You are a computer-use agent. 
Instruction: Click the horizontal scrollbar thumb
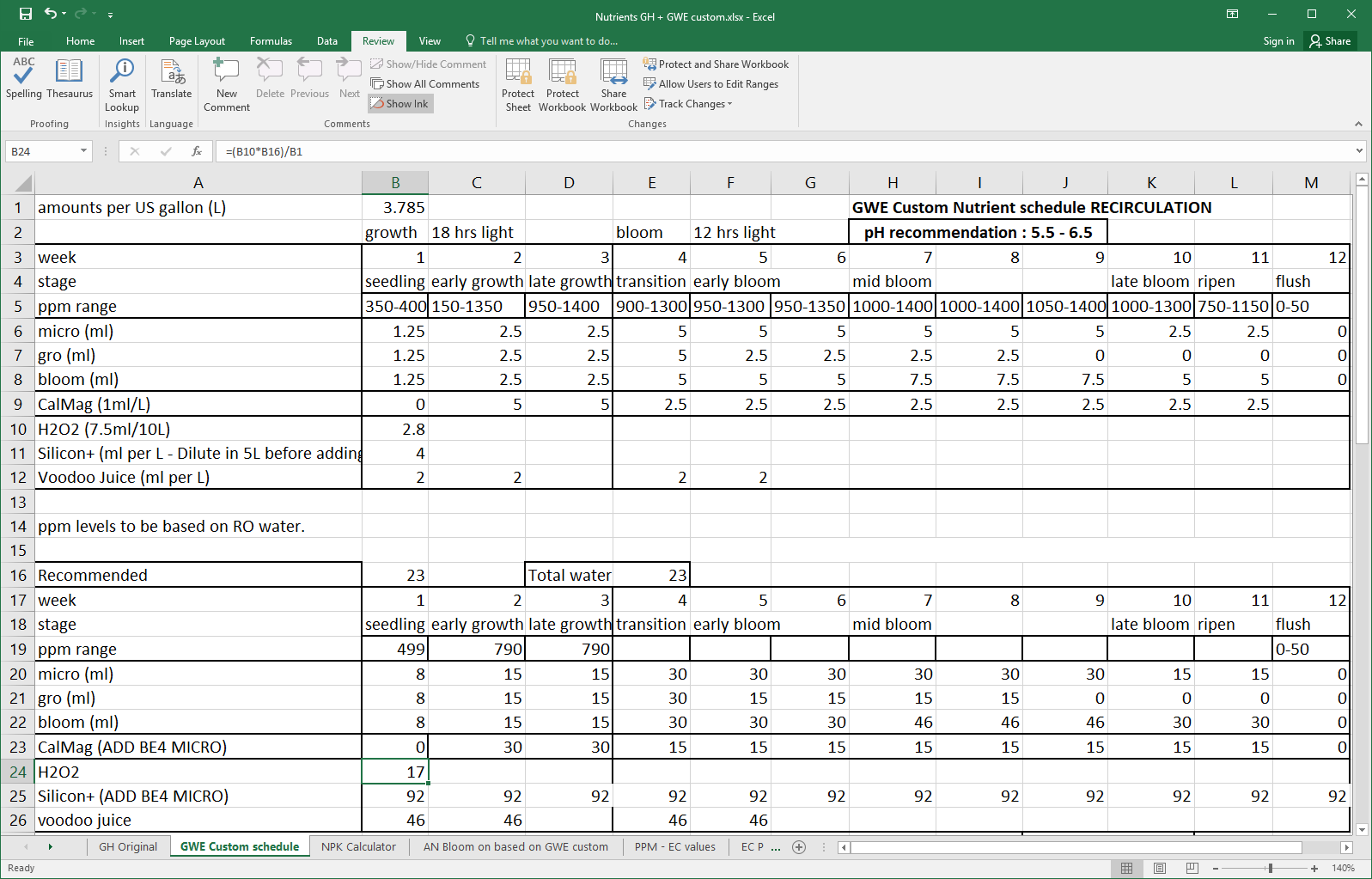click(x=1076, y=847)
